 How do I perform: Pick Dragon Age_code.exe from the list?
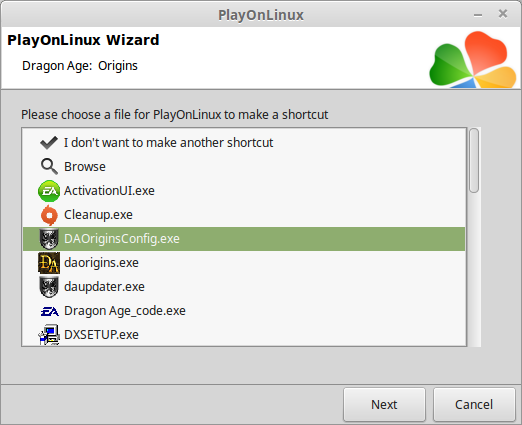pyautogui.click(x=244, y=311)
